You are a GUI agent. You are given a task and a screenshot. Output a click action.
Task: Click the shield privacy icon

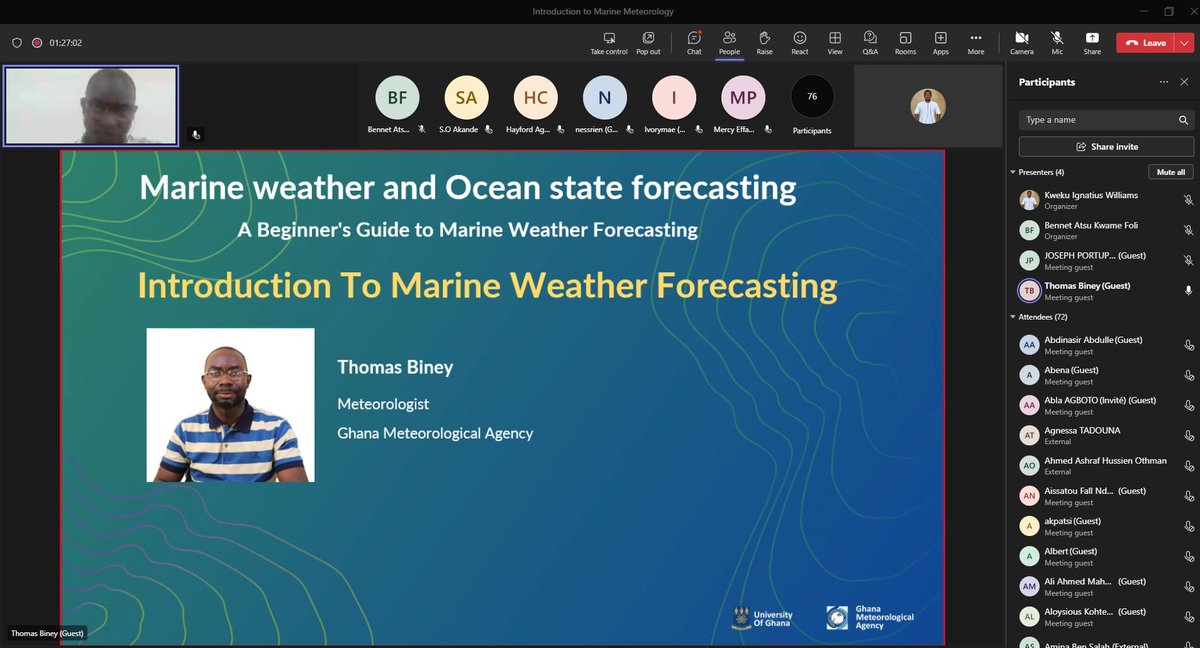point(17,43)
